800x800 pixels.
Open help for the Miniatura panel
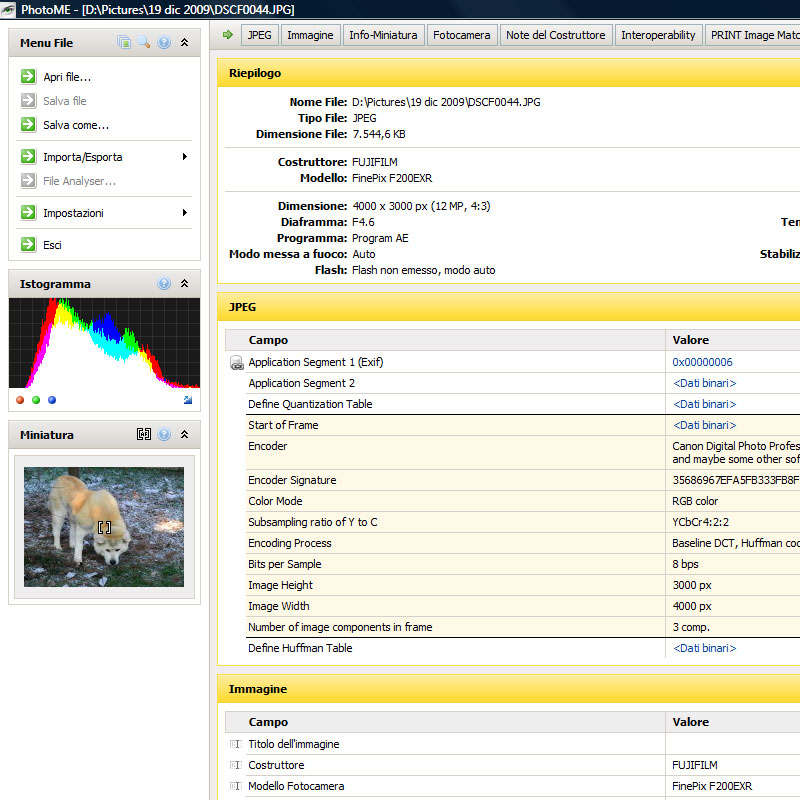(164, 434)
